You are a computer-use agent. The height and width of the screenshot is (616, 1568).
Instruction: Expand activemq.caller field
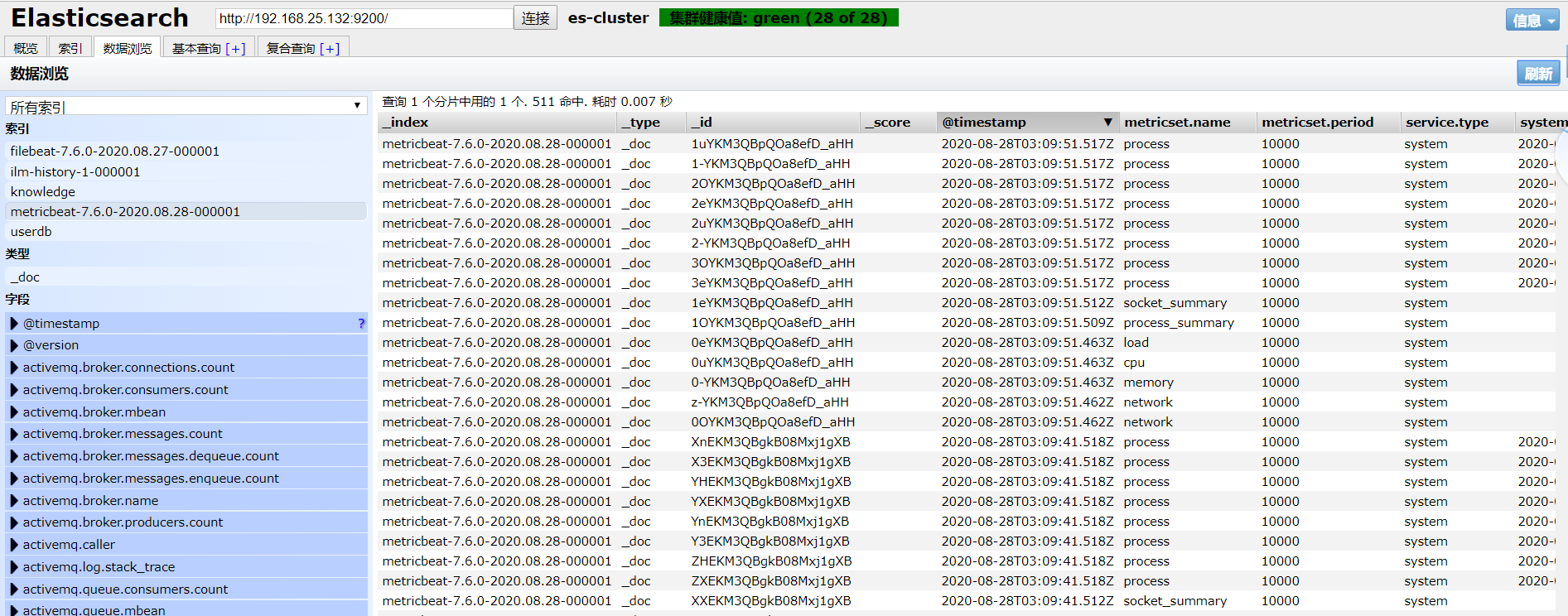pos(14,545)
